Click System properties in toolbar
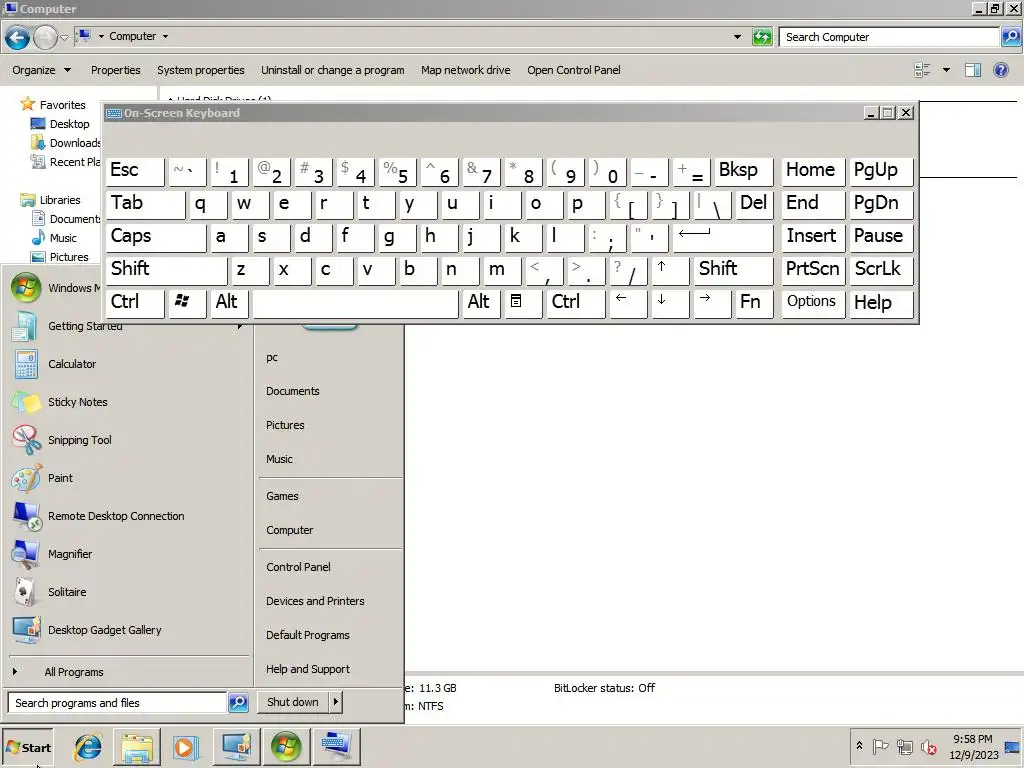This screenshot has width=1024, height=768. click(x=200, y=70)
